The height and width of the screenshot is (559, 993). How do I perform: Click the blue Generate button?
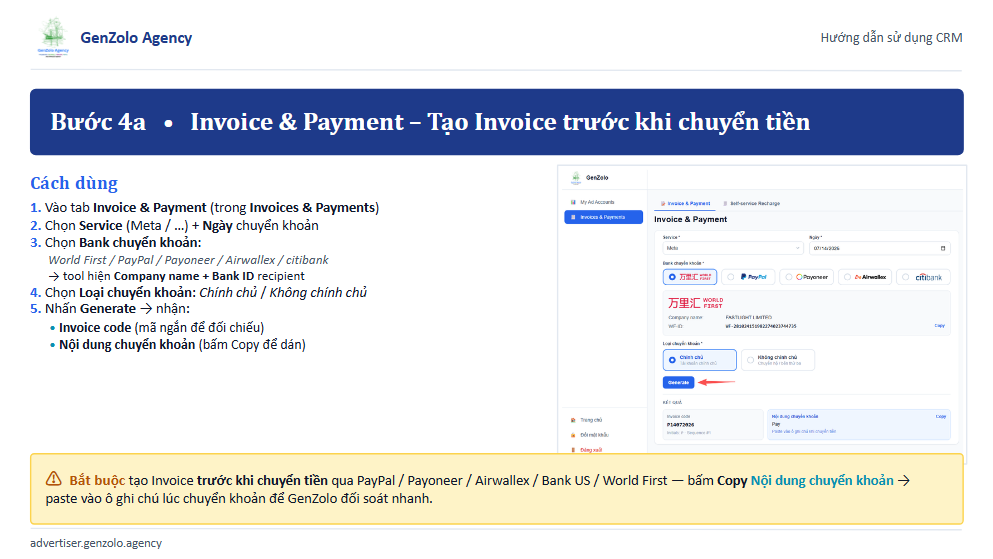pos(678,382)
